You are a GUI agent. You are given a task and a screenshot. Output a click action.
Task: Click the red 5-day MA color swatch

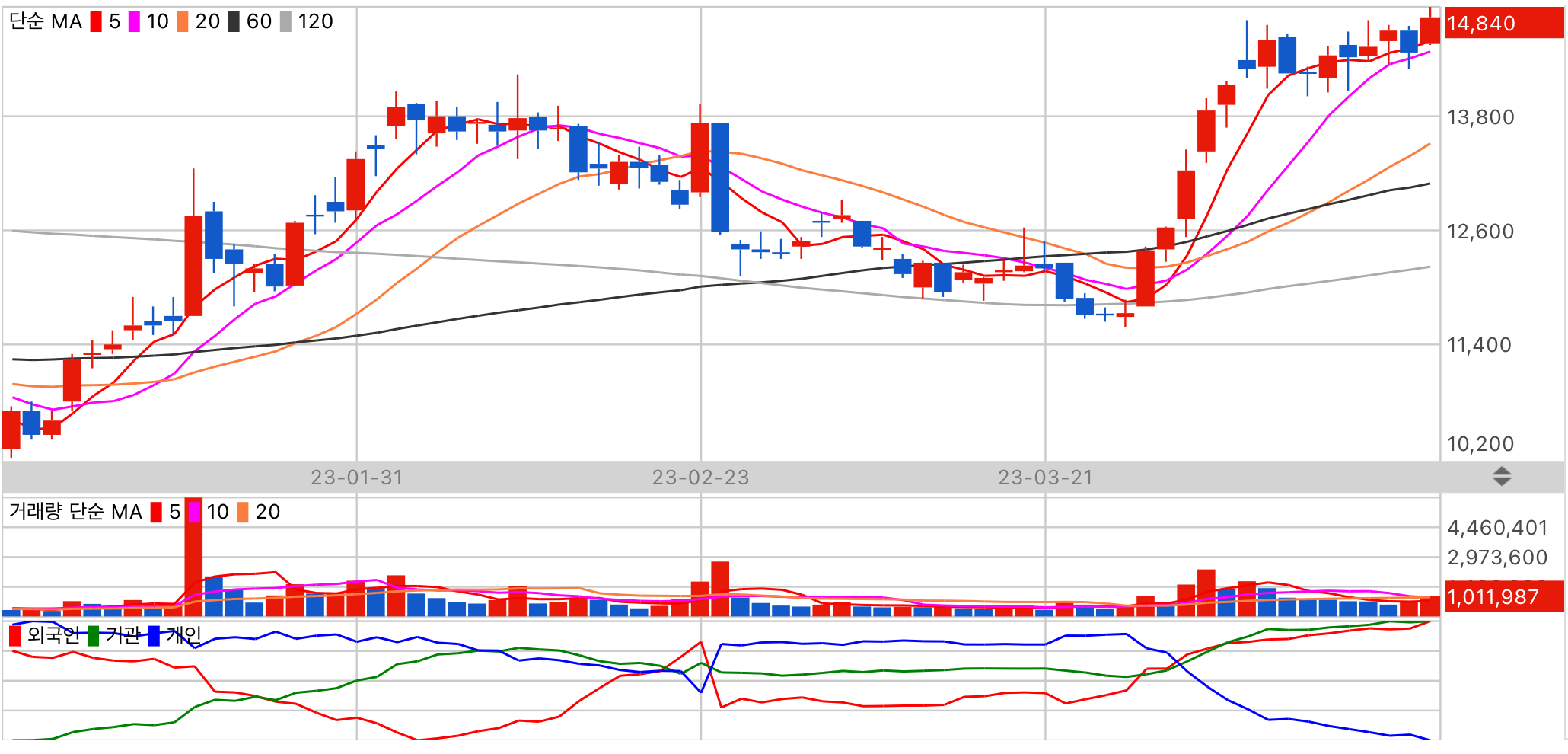pos(96,22)
